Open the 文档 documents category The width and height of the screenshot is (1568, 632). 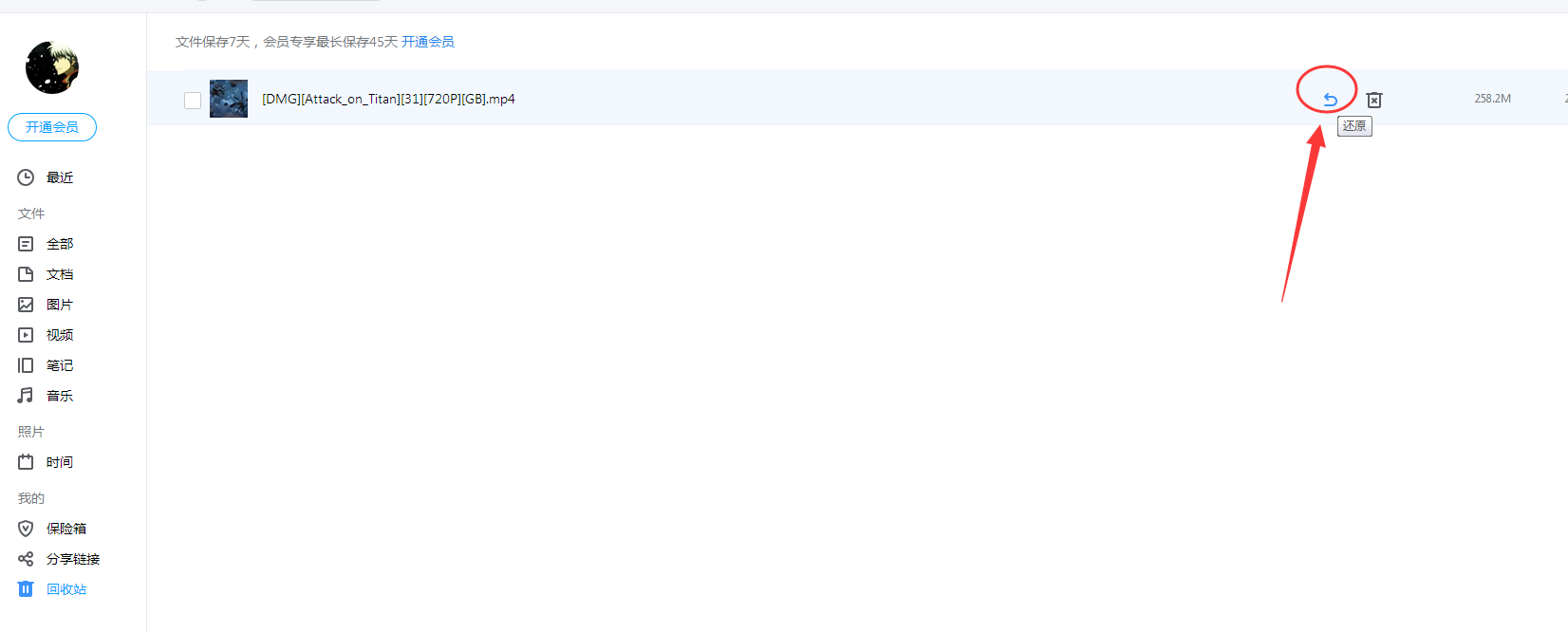click(x=59, y=274)
